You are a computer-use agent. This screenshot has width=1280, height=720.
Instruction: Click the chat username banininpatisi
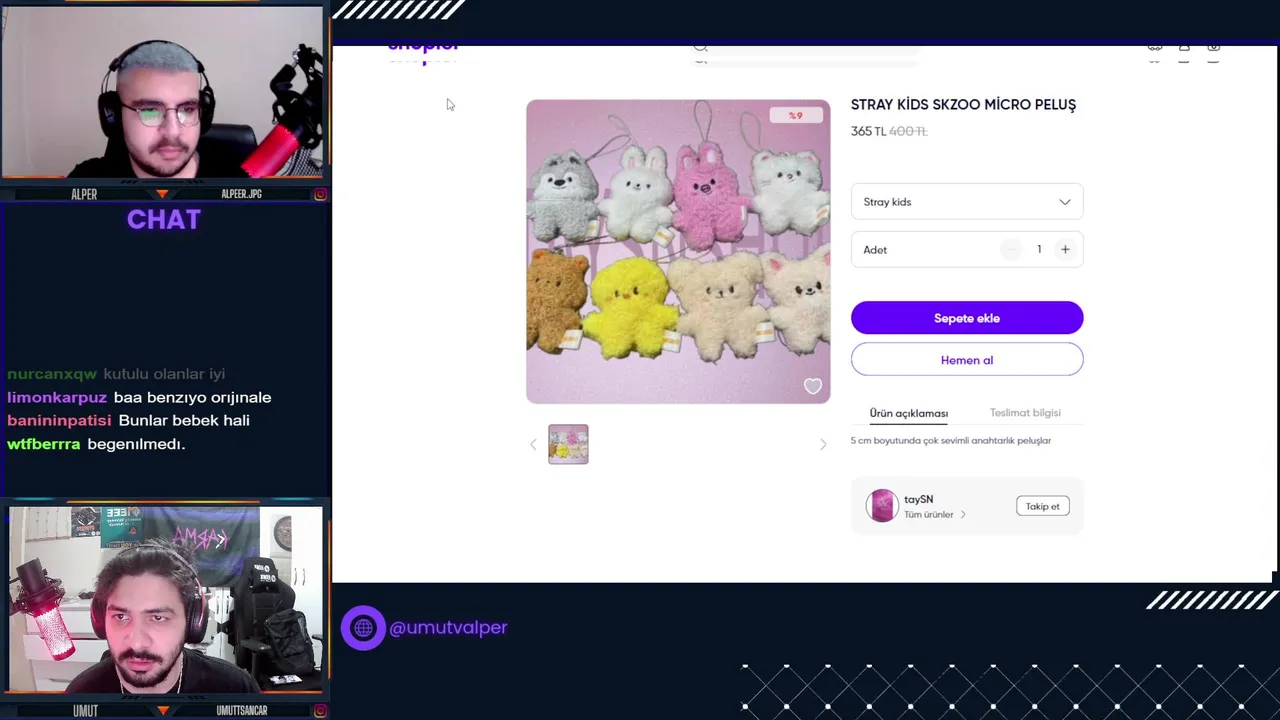pos(59,421)
